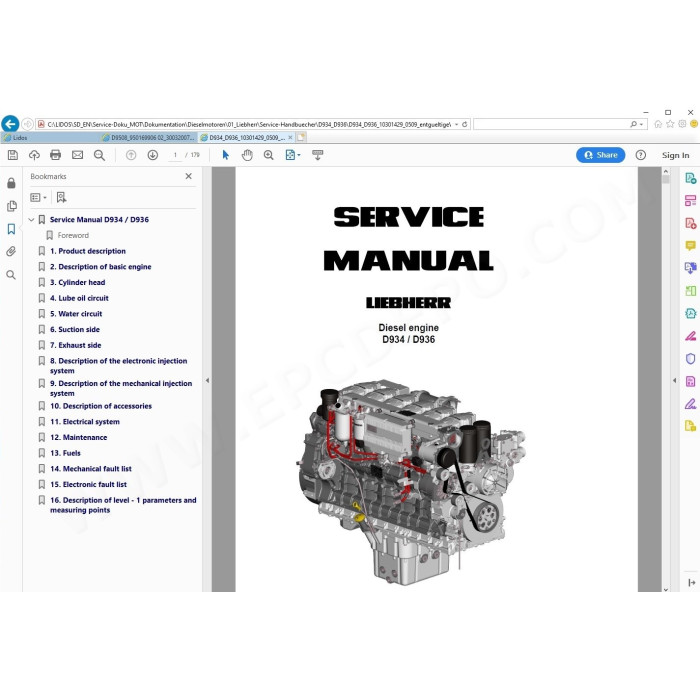Open bookmark 12. Maintenance
This screenshot has height=700, width=700.
point(79,437)
